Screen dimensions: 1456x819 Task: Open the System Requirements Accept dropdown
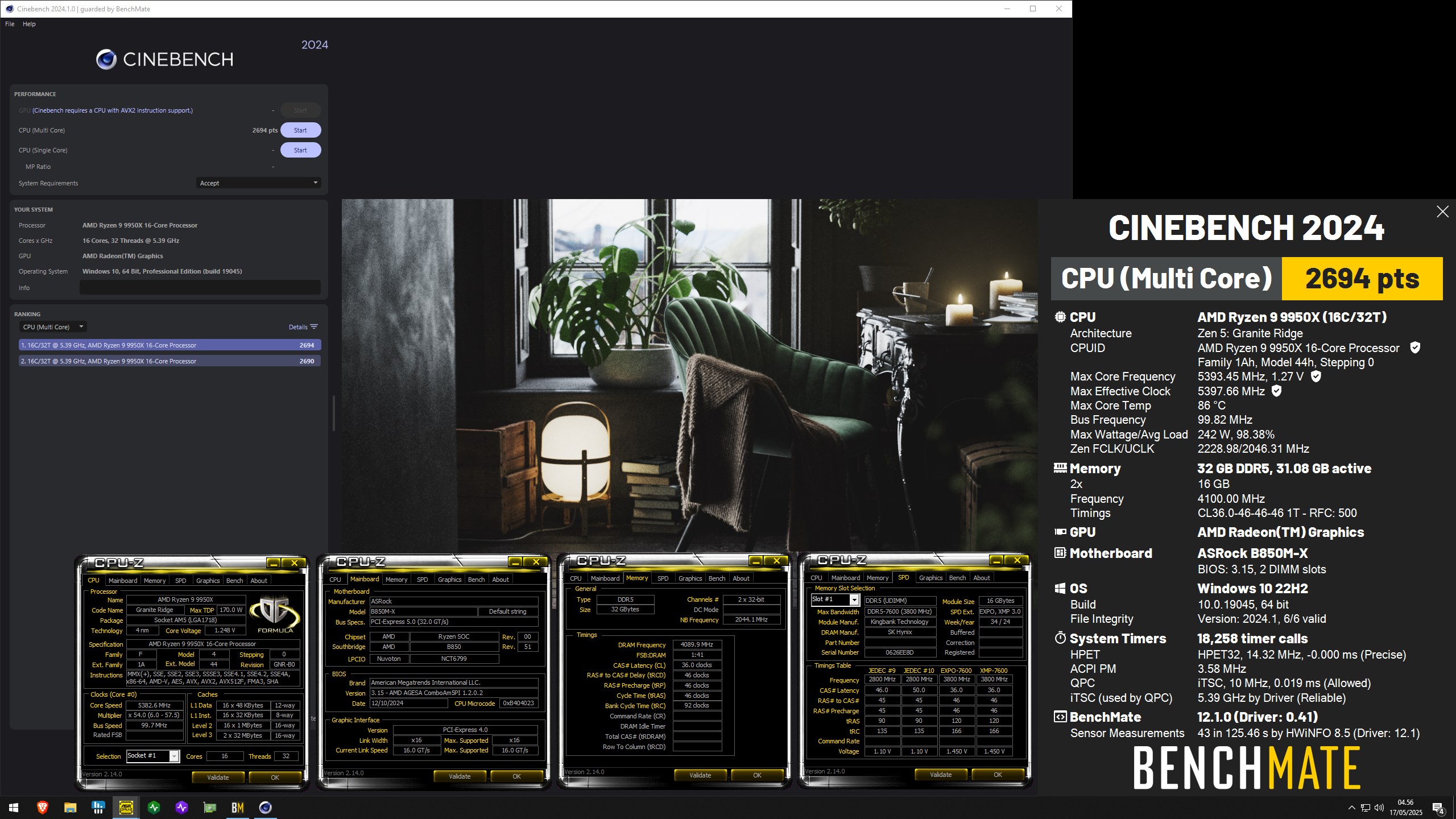coord(259,183)
